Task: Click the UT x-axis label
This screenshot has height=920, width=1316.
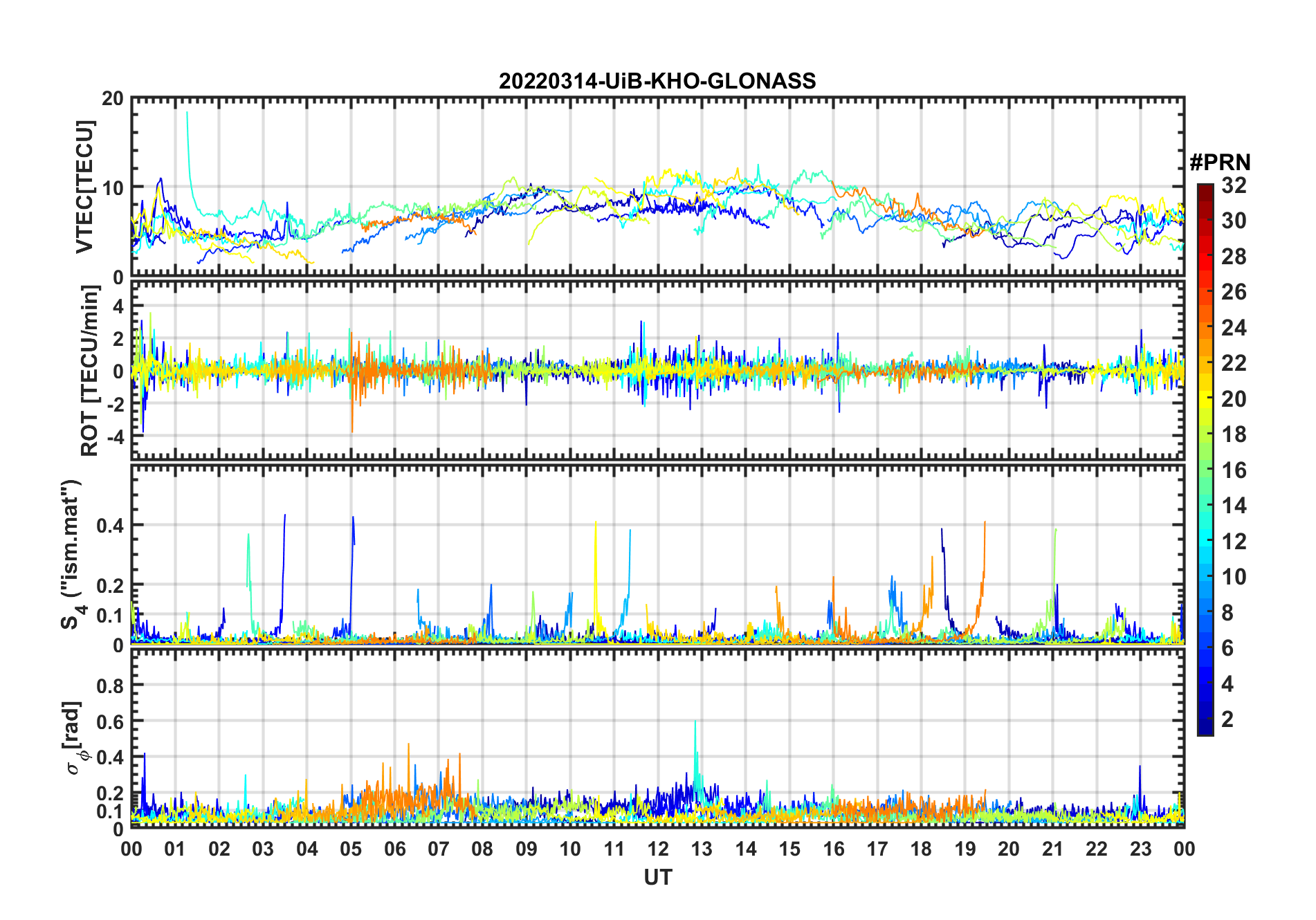Action: [657, 877]
